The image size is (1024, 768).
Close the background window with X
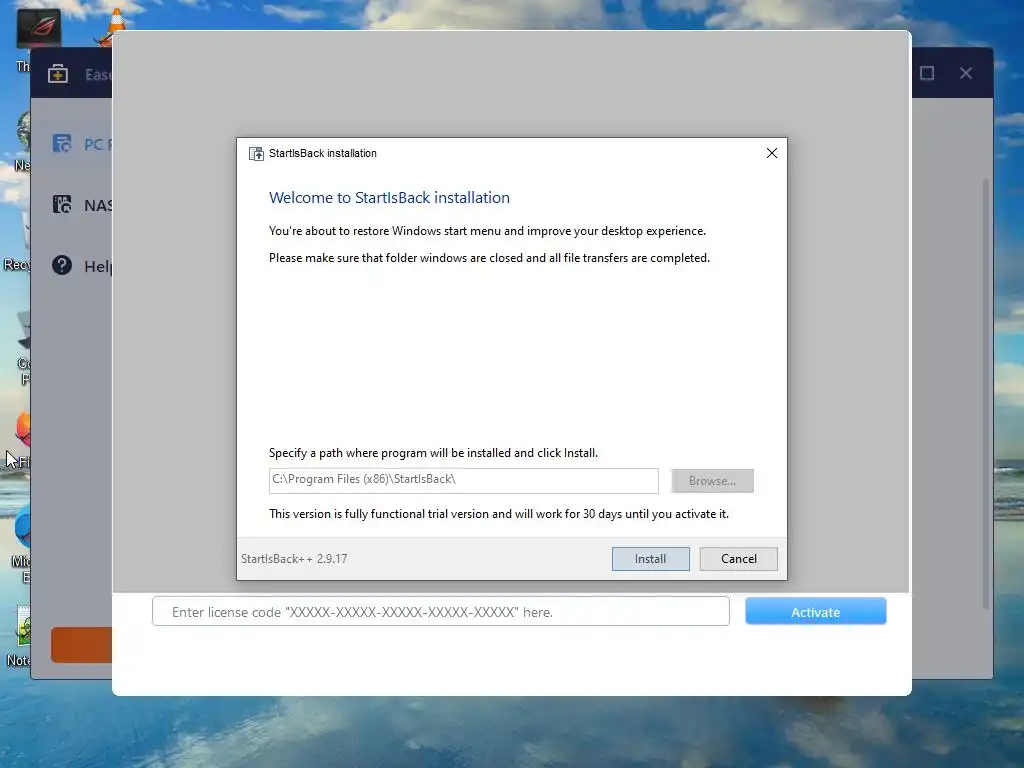coord(966,73)
